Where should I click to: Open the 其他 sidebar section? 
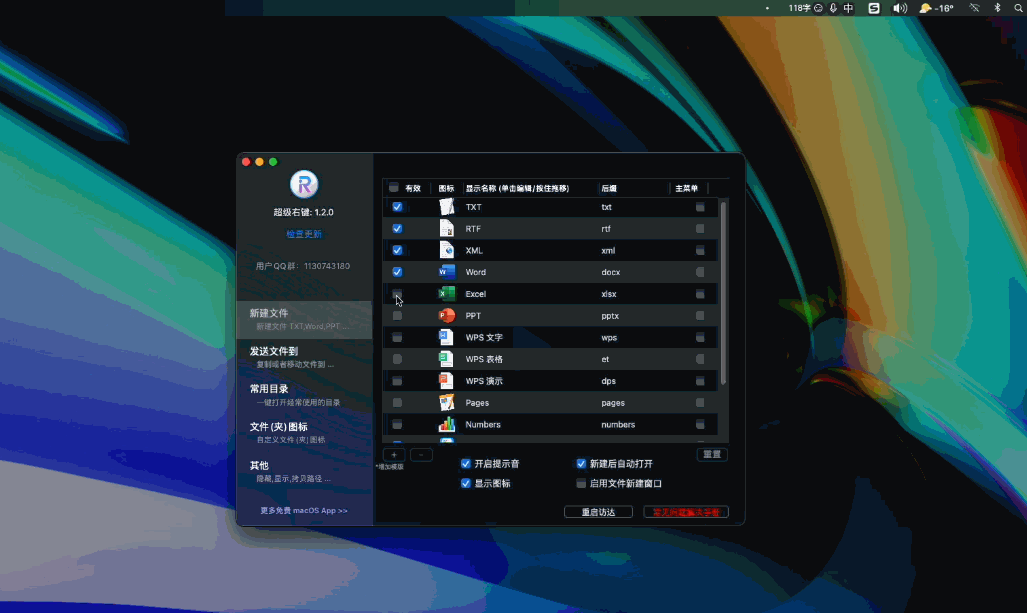[305, 471]
